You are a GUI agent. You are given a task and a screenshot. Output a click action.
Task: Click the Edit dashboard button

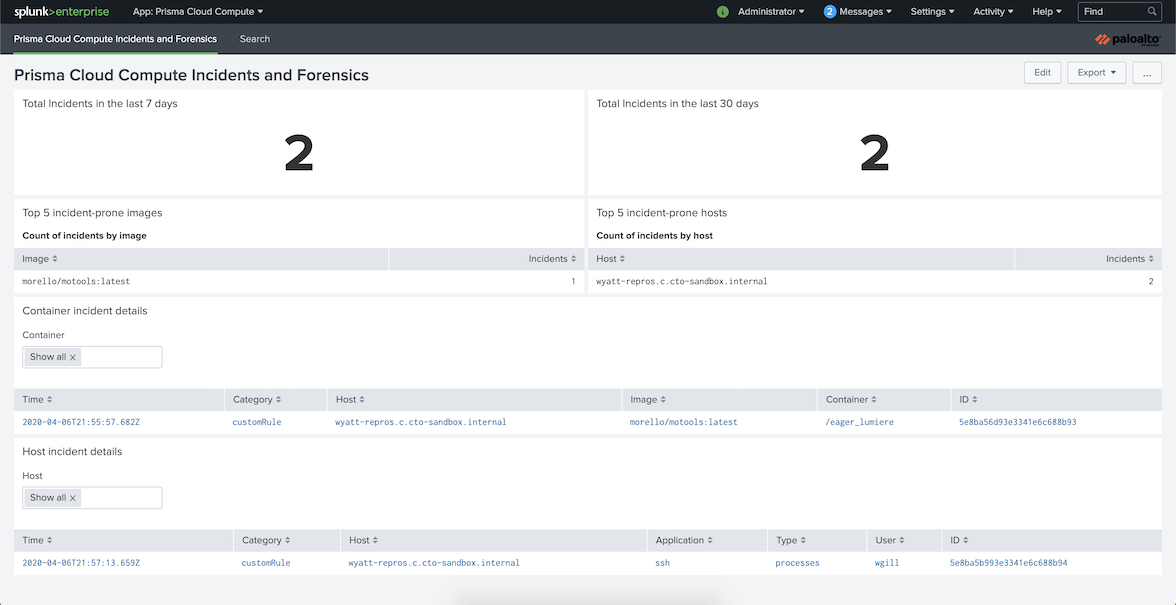click(x=1042, y=73)
